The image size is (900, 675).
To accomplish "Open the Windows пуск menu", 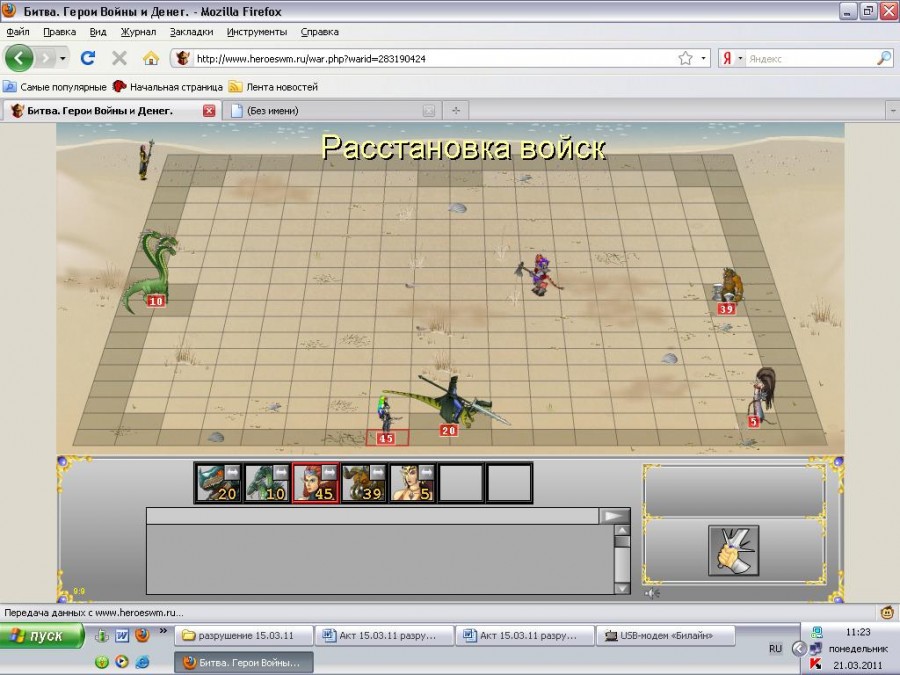I will (42, 636).
